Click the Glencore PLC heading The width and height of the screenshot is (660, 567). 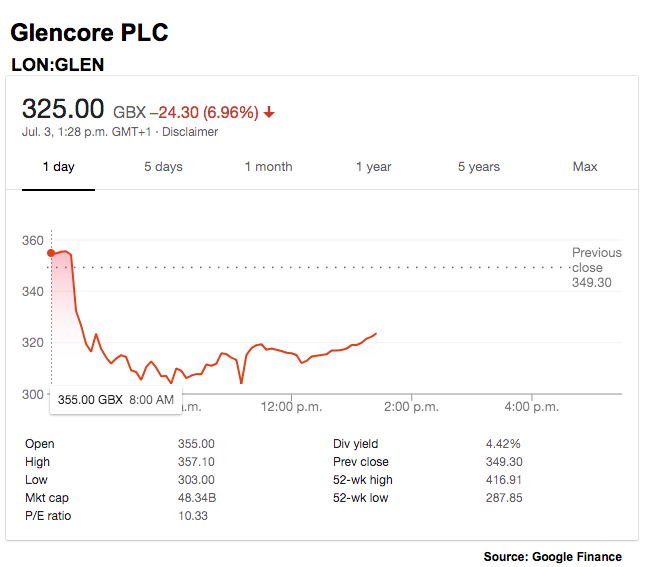(x=89, y=33)
